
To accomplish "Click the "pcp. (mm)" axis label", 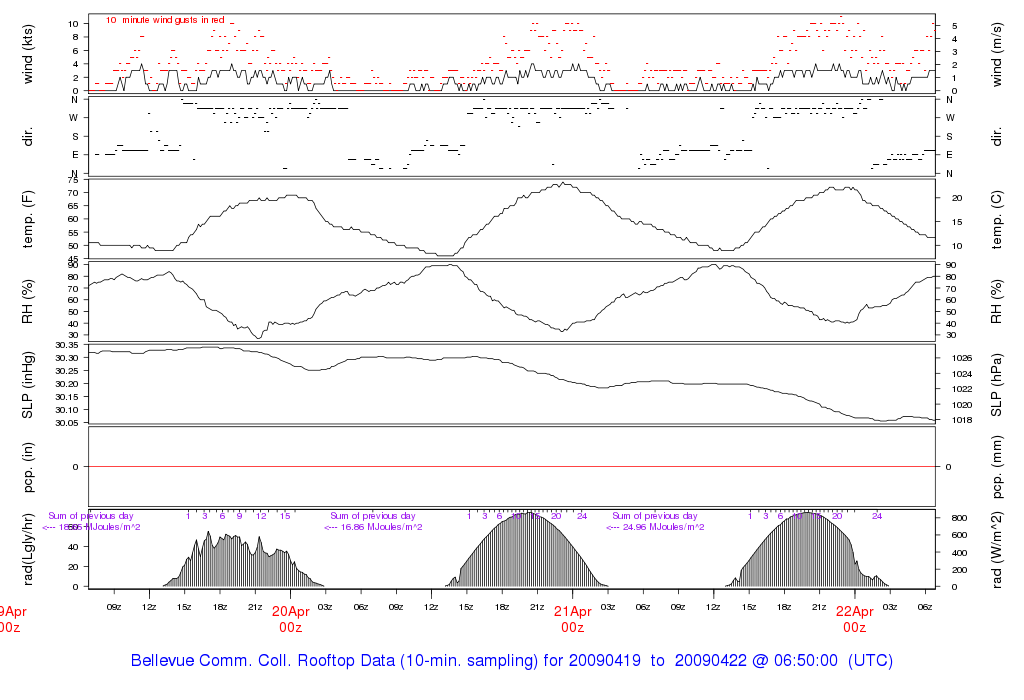I will [997, 466].
